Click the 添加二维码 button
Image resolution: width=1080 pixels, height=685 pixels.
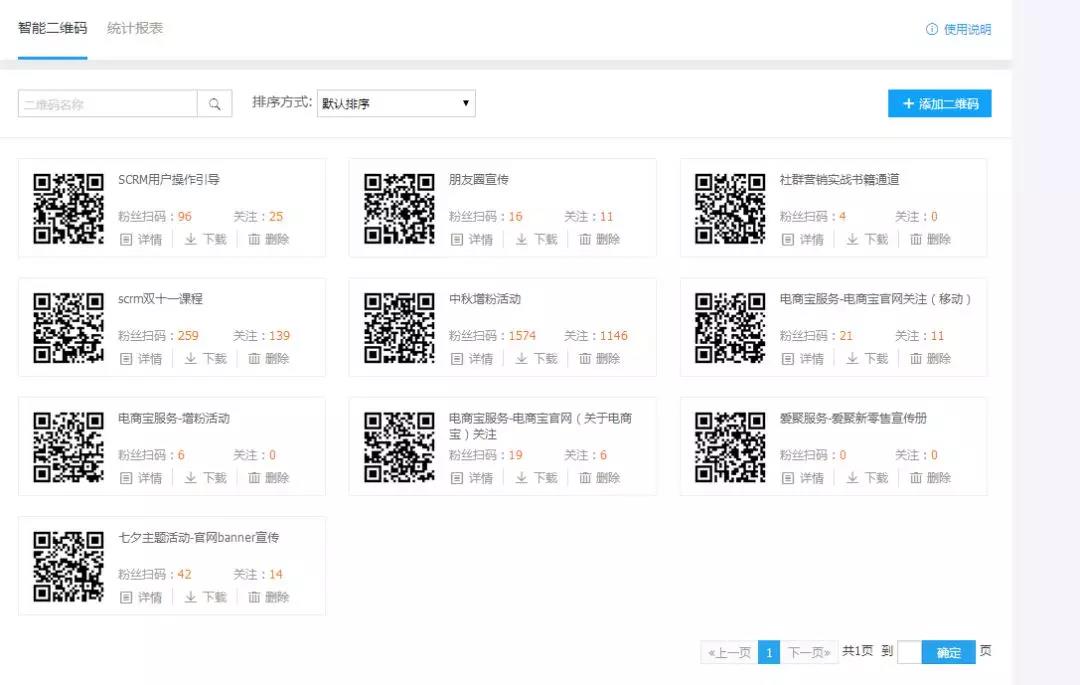pyautogui.click(x=939, y=103)
